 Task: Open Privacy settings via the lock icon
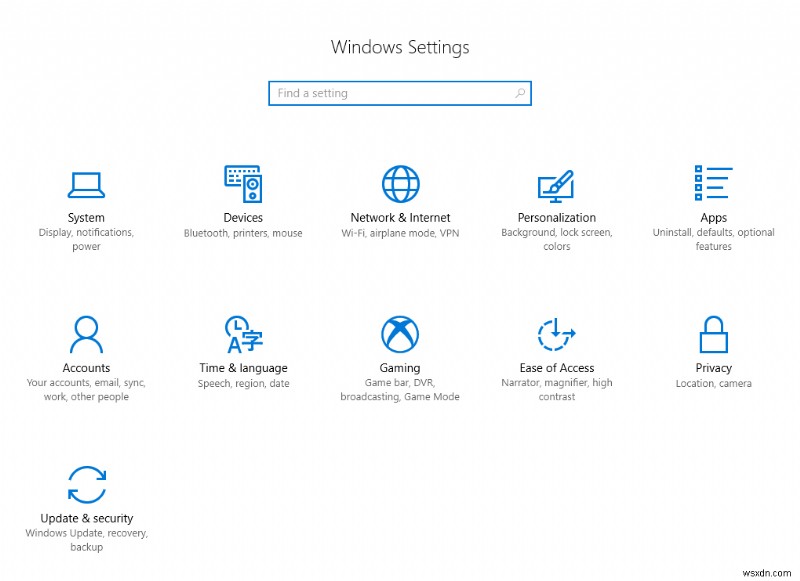click(713, 334)
